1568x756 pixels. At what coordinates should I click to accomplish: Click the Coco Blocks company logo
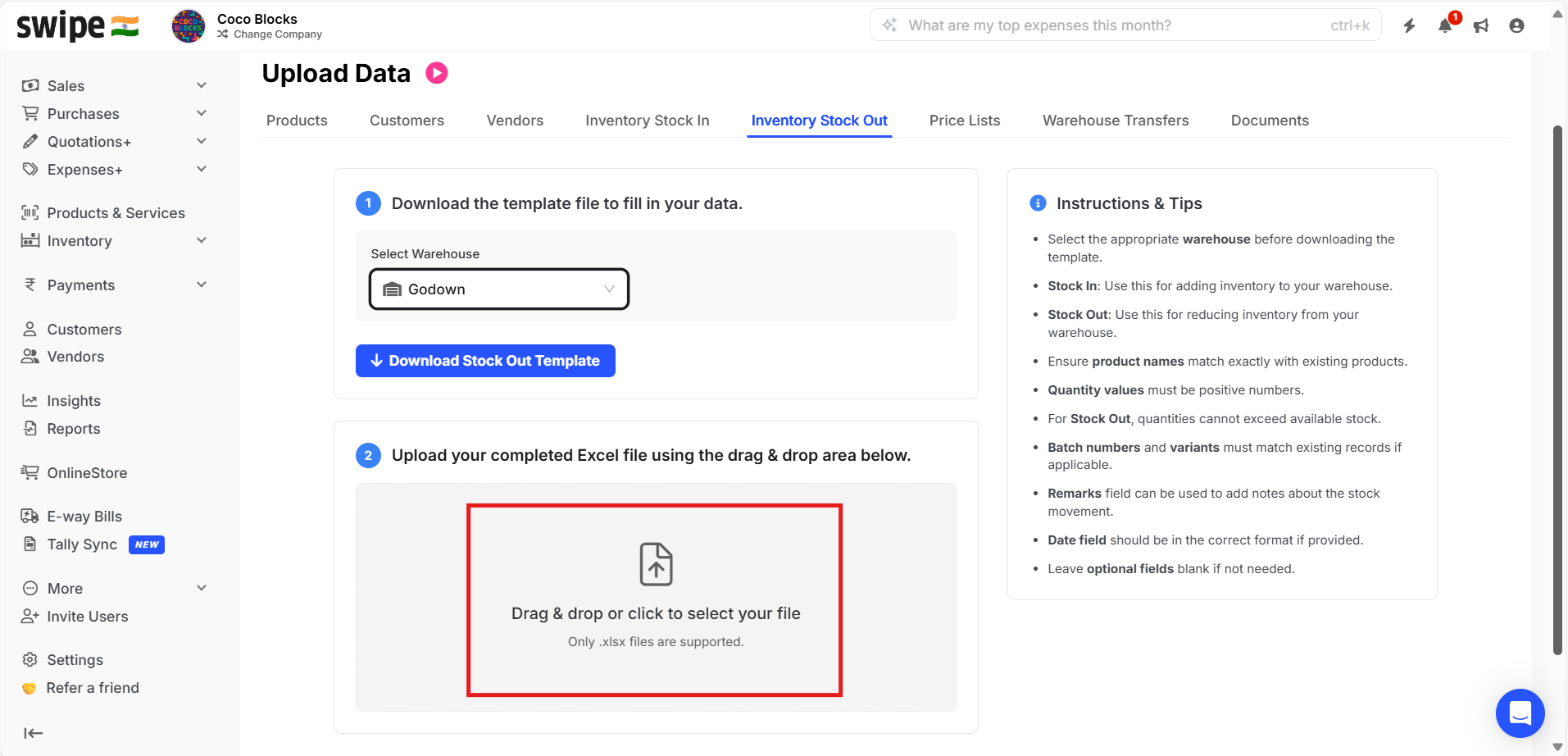[189, 26]
